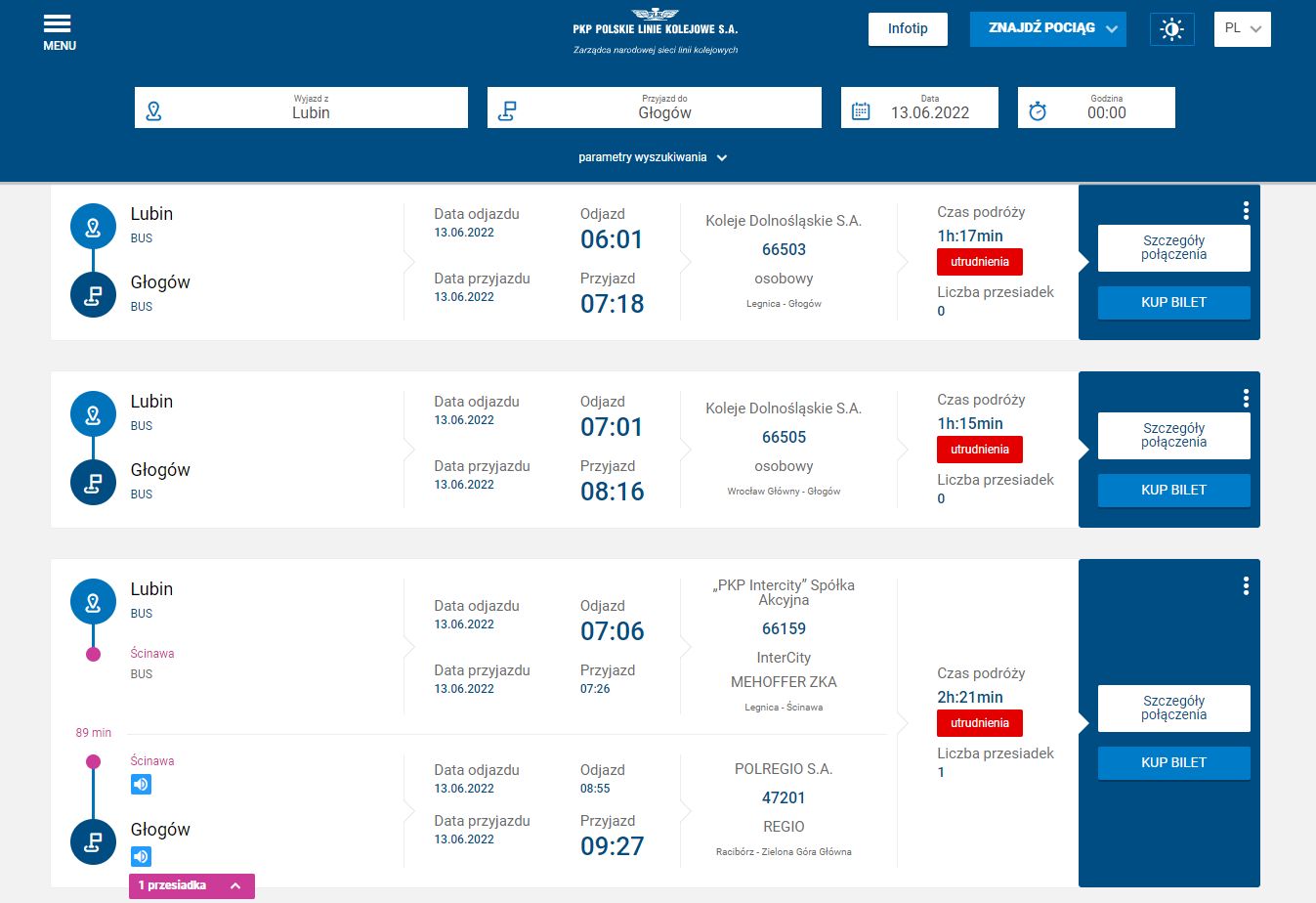Toggle the high contrast mode icon
The height and width of the screenshot is (903, 1316).
pyautogui.click(x=1171, y=29)
